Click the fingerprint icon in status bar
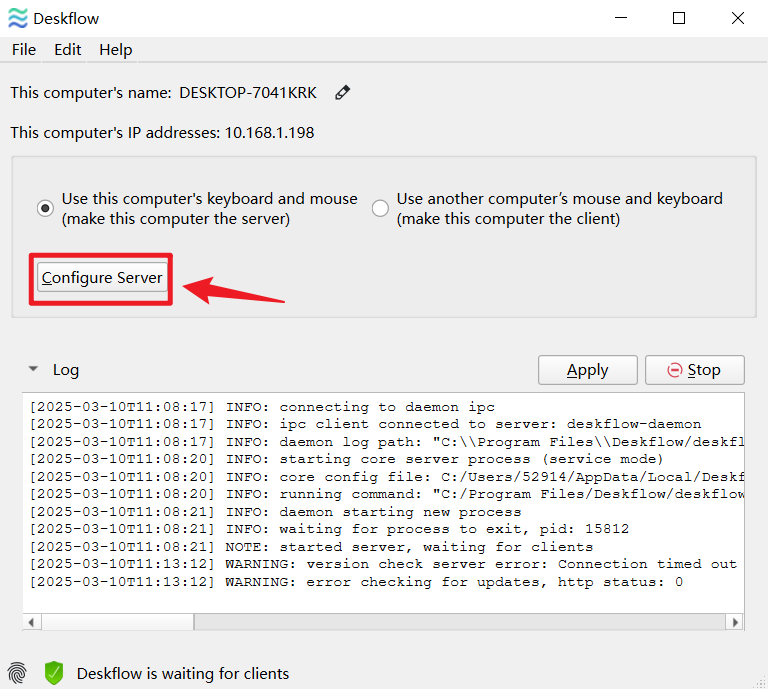768x689 pixels. 17,673
